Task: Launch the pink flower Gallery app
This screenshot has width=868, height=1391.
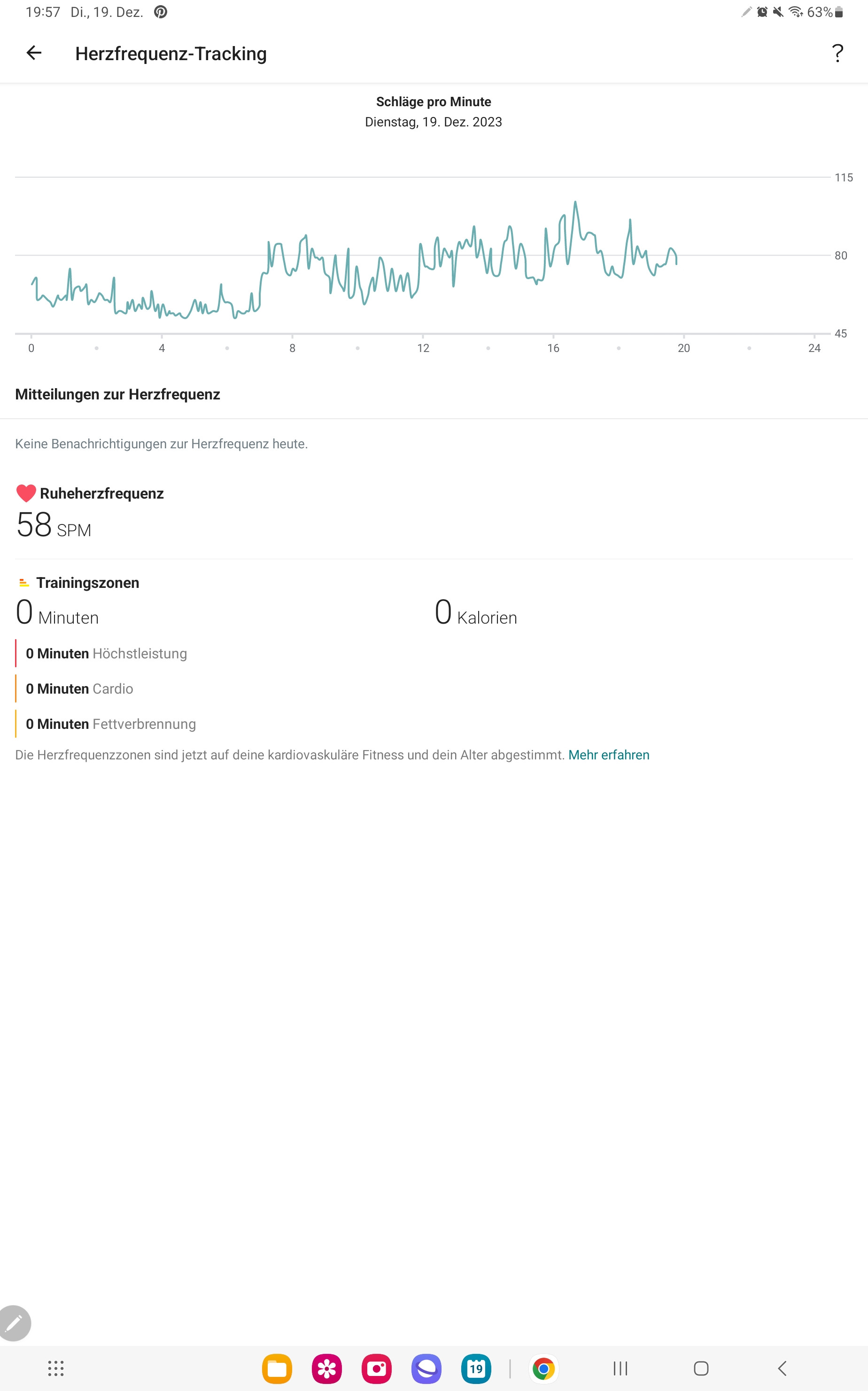Action: [x=326, y=1368]
